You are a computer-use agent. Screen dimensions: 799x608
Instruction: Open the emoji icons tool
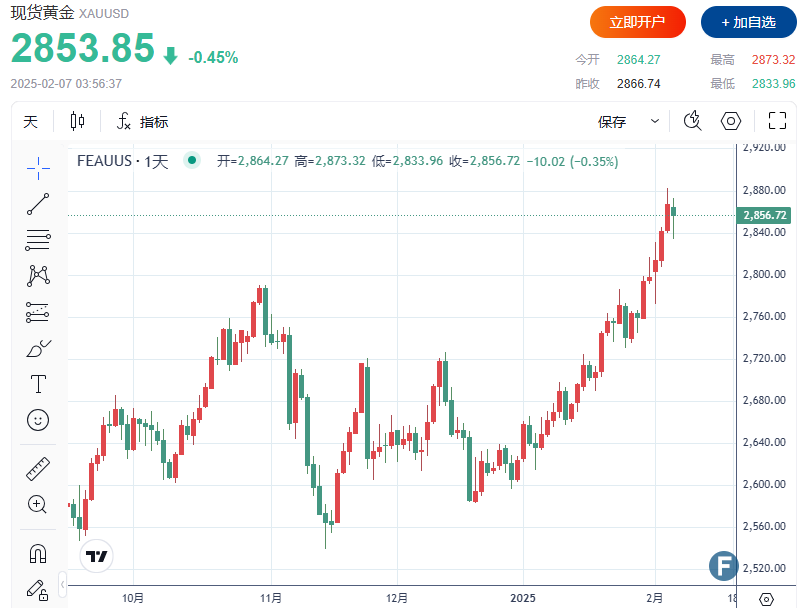[x=38, y=420]
